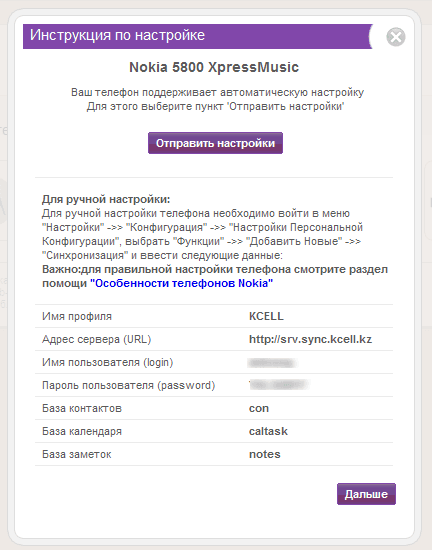Click the Инструкция по настройке title bar
This screenshot has width=432, height=550.
pos(197,36)
